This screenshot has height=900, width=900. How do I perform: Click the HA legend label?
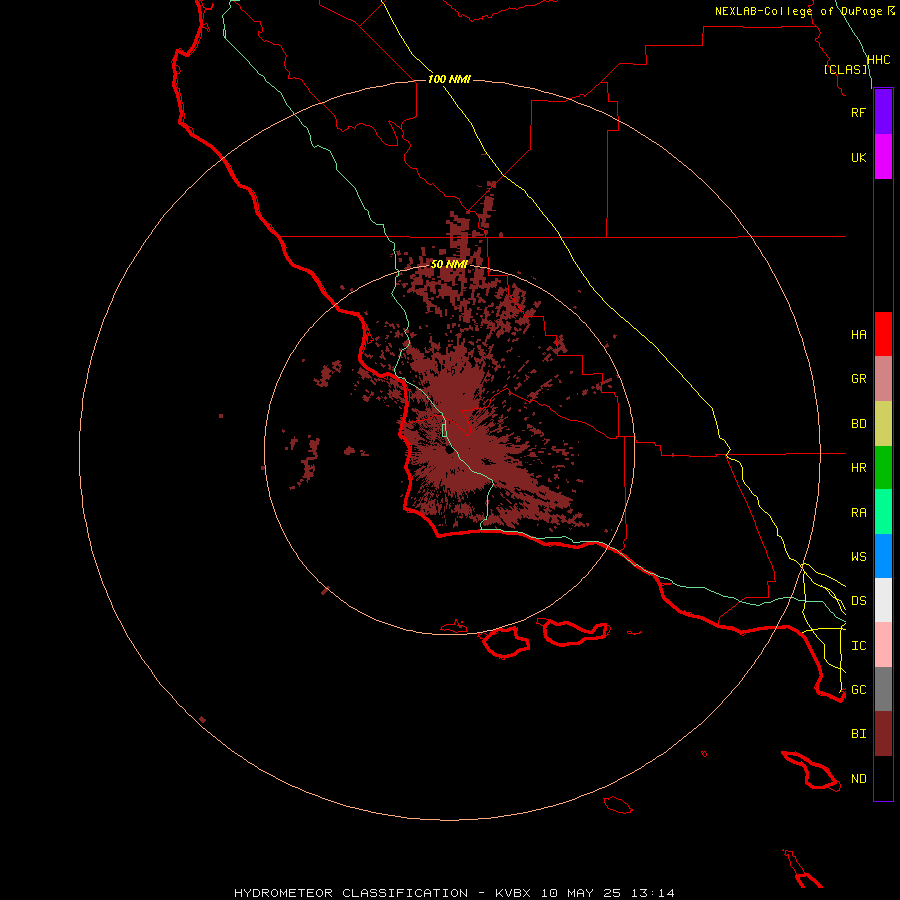858,335
